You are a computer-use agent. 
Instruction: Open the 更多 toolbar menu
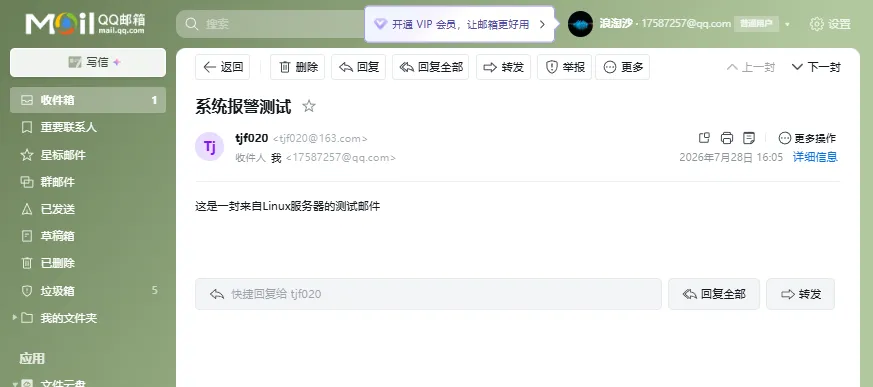tap(622, 67)
